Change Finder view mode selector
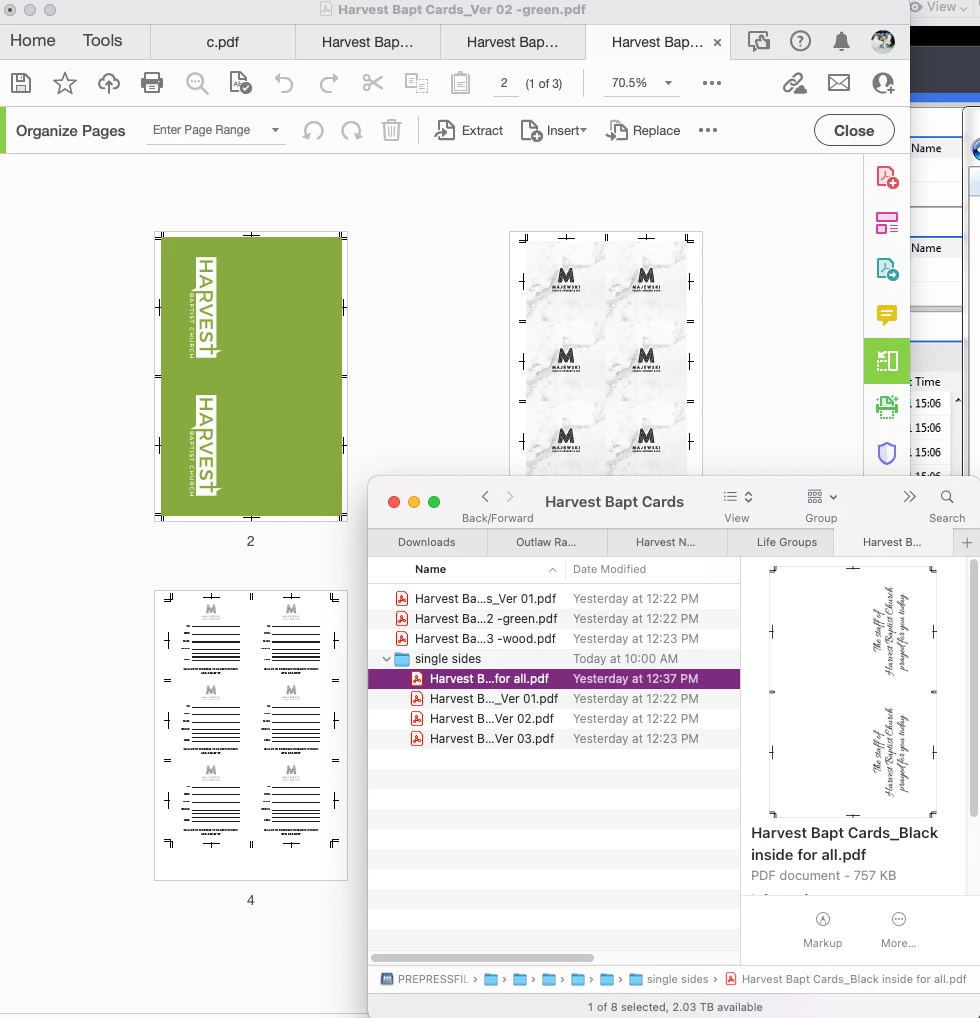The height and width of the screenshot is (1018, 980). pos(738,497)
